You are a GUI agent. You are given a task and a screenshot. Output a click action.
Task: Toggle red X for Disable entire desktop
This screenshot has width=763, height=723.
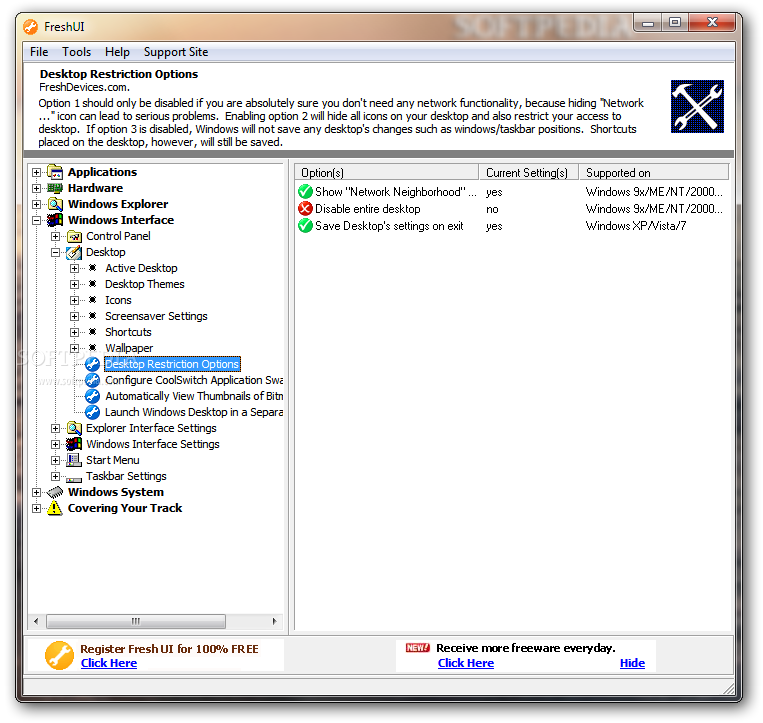(x=305, y=209)
